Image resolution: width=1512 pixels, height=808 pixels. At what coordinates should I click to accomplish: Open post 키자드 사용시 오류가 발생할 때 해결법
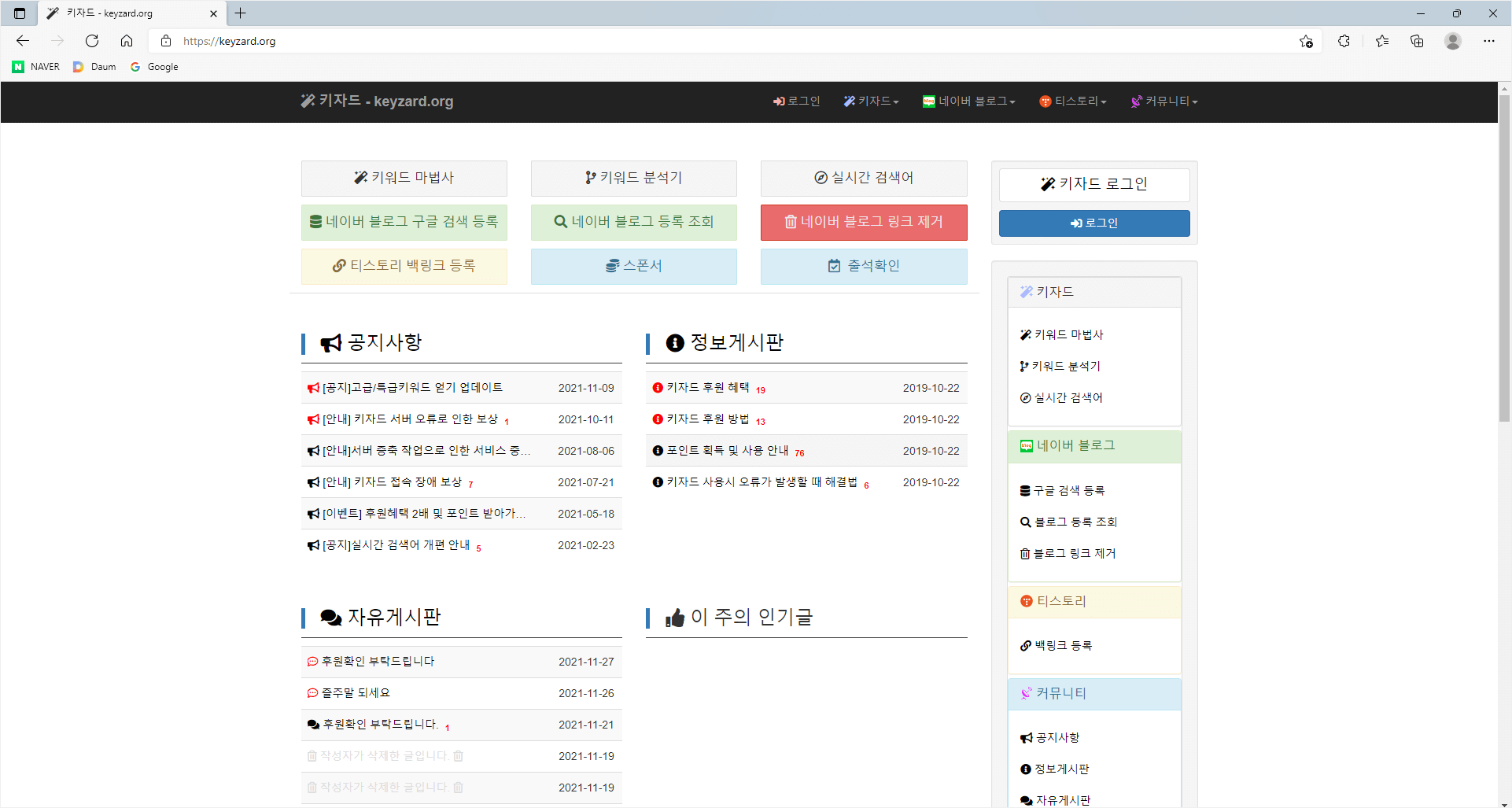coord(762,482)
